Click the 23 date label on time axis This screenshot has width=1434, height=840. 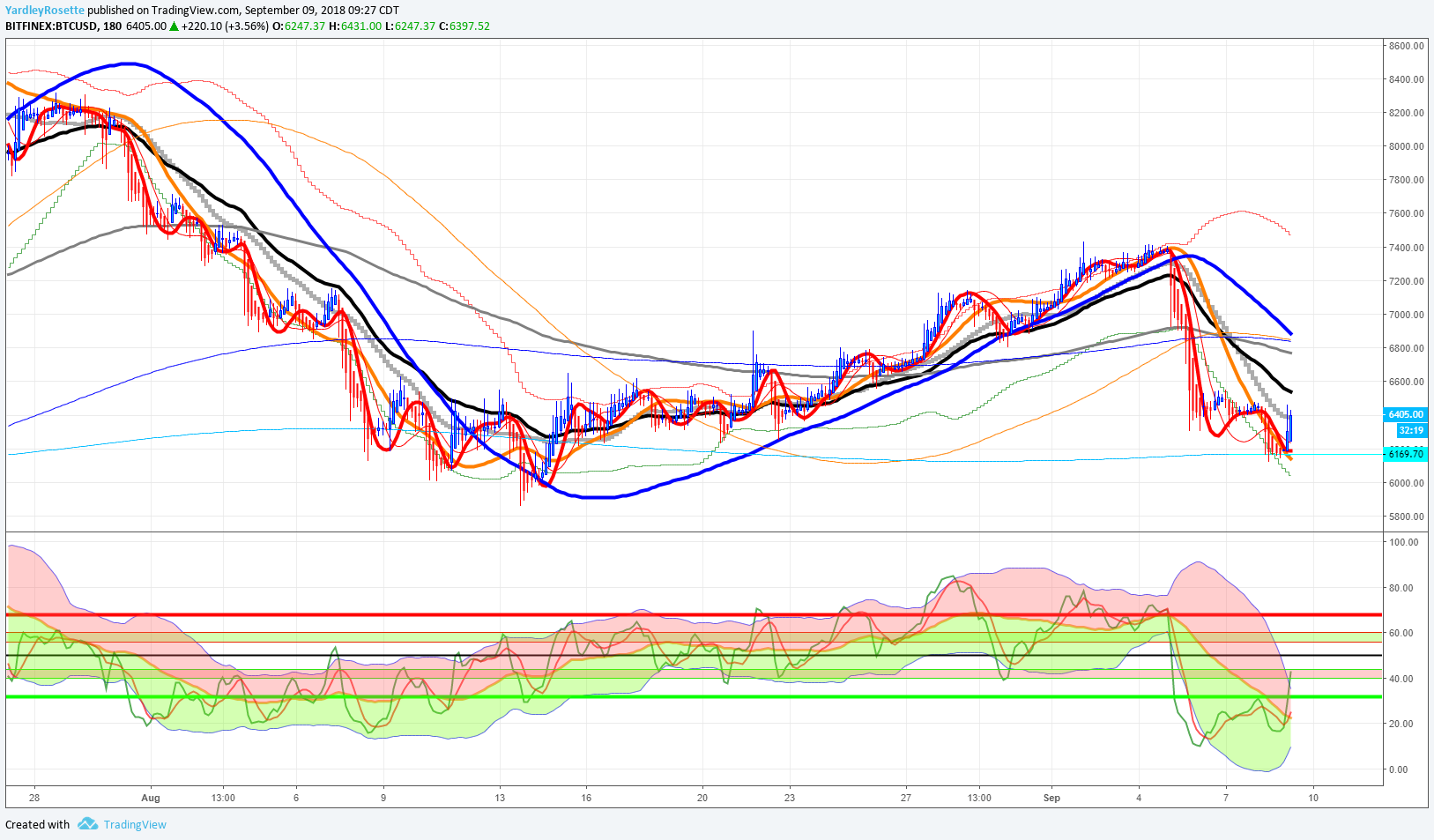point(790,798)
